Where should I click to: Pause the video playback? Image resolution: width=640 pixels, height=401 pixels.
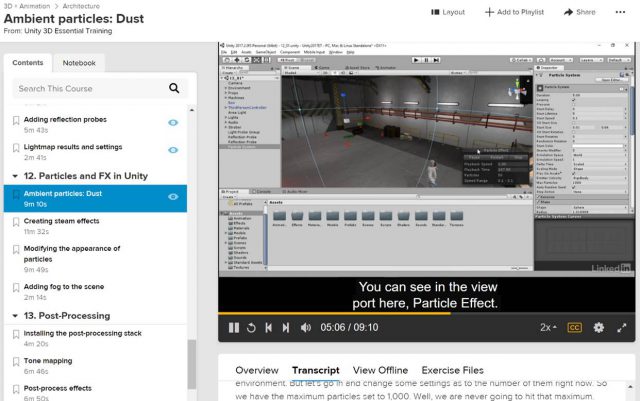(234, 327)
